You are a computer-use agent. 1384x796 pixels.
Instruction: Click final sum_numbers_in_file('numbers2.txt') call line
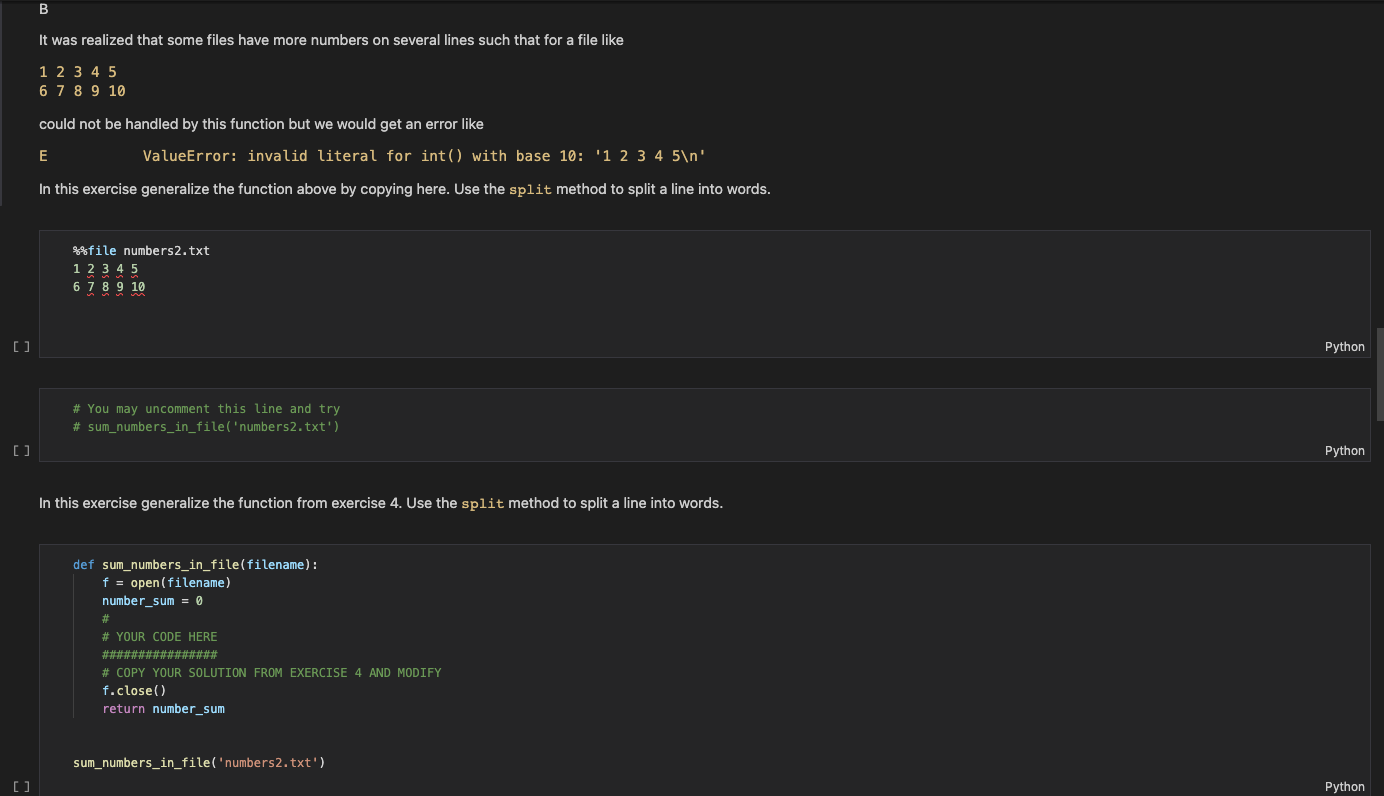tap(199, 763)
